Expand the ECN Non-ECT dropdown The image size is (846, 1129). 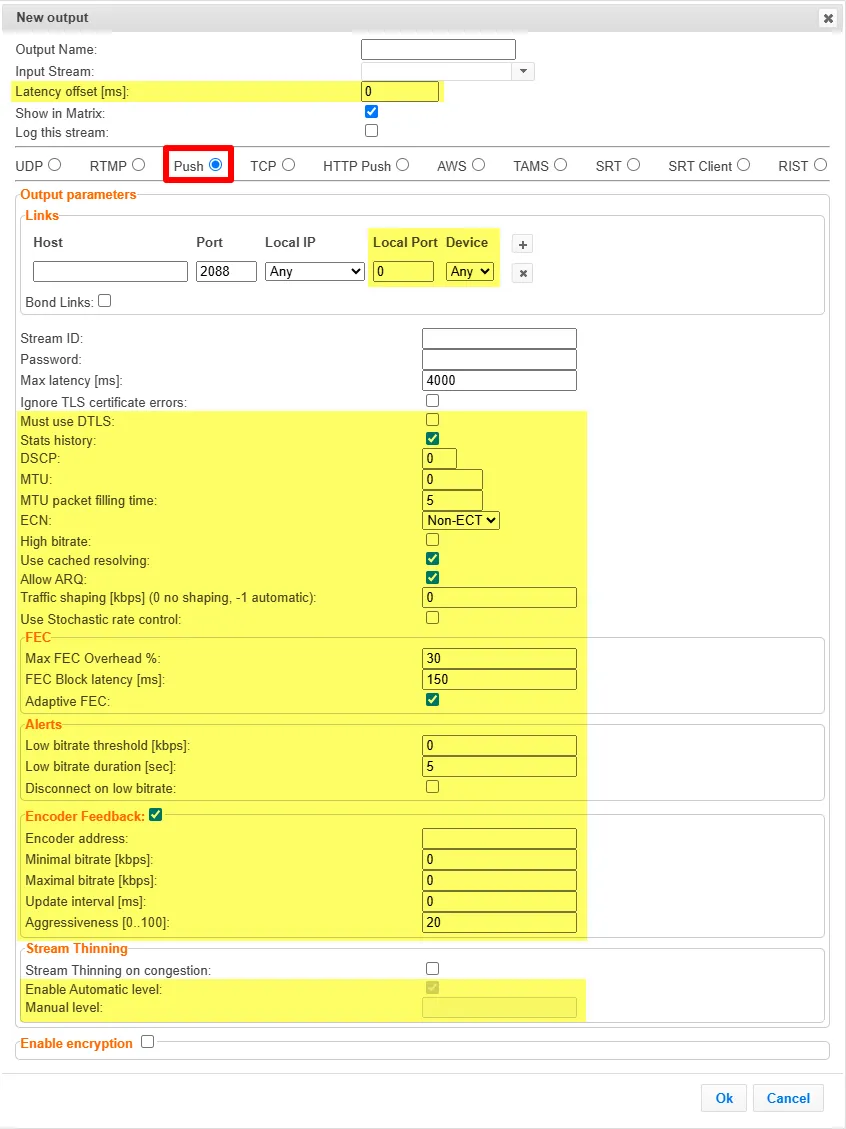pos(461,521)
